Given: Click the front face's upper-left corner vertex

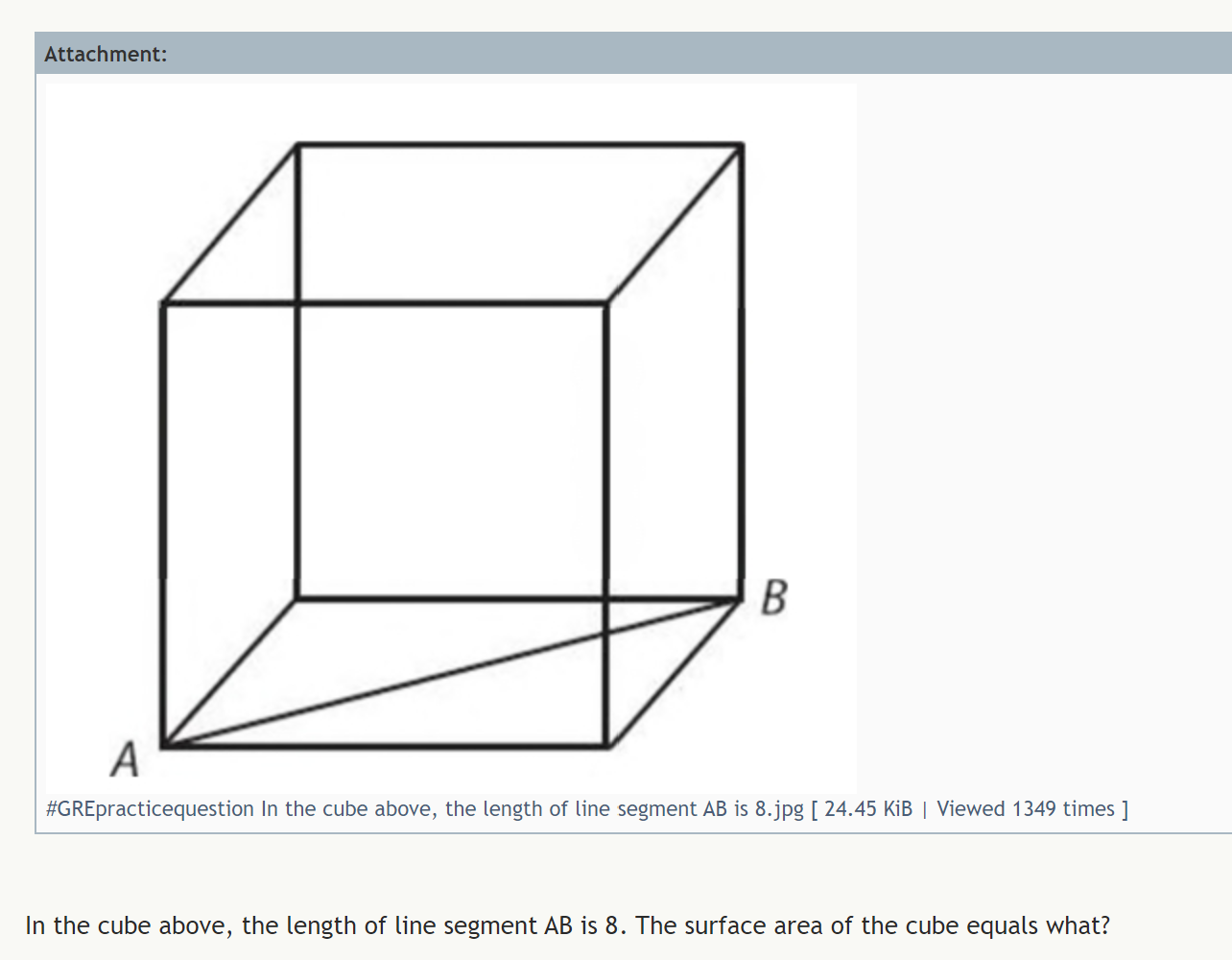Looking at the screenshot, I should point(163,304).
